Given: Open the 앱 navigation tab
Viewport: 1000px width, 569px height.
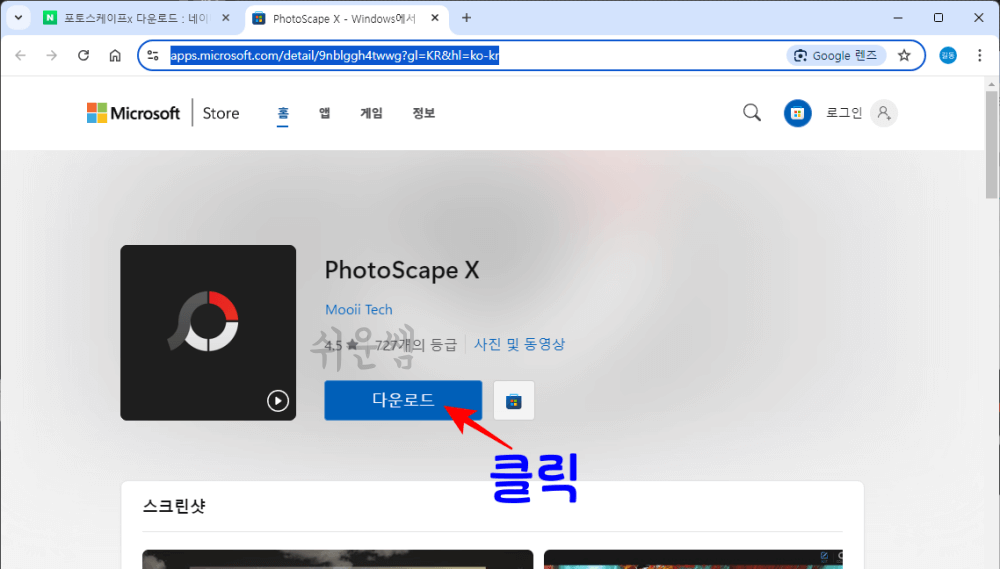Looking at the screenshot, I should tap(325, 113).
